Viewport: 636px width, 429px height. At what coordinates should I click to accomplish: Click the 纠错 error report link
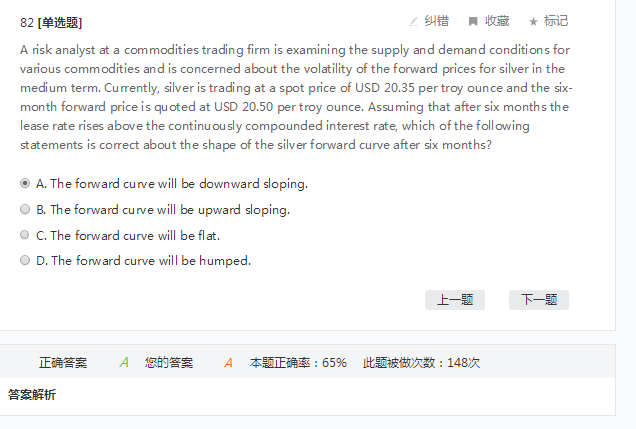pyautogui.click(x=437, y=21)
